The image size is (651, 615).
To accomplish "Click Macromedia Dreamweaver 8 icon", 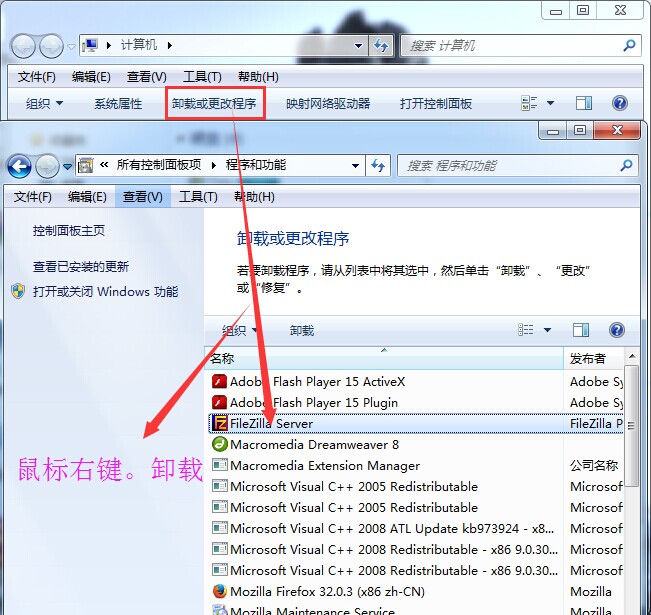I will click(219, 444).
